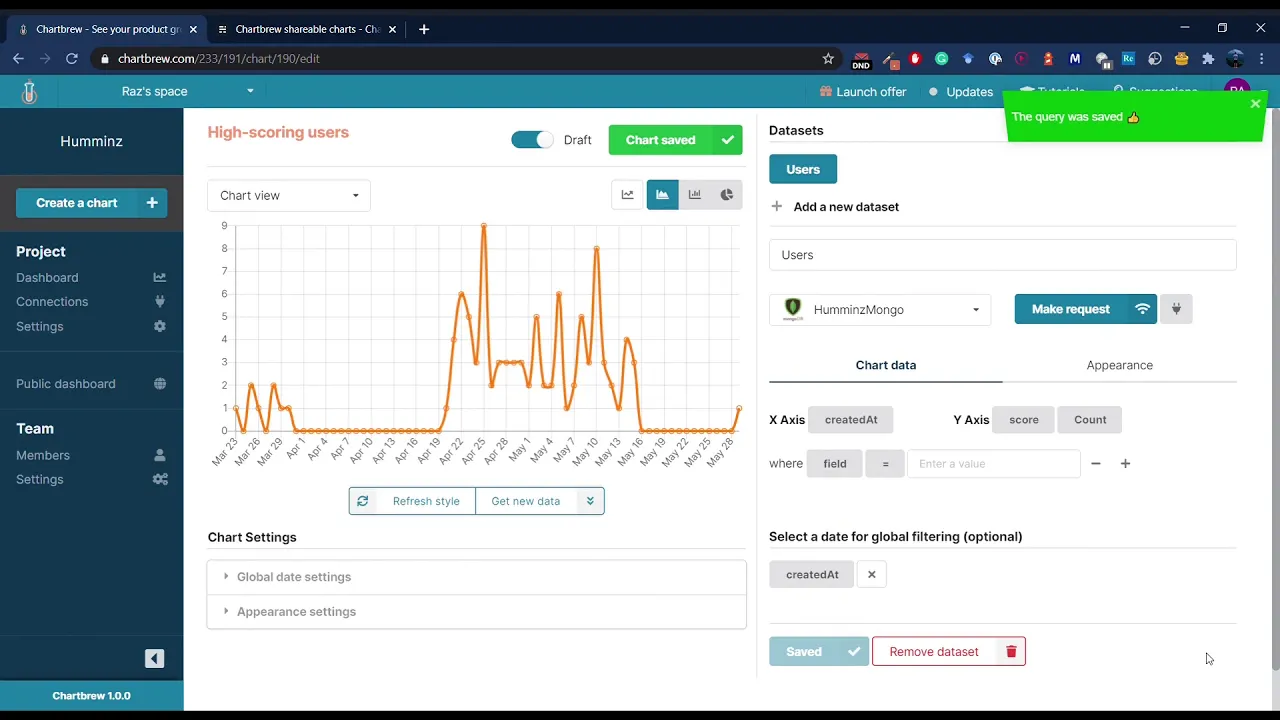This screenshot has height=720, width=1280.
Task: Collapse the sidebar with the arrow icon
Action: tap(154, 658)
